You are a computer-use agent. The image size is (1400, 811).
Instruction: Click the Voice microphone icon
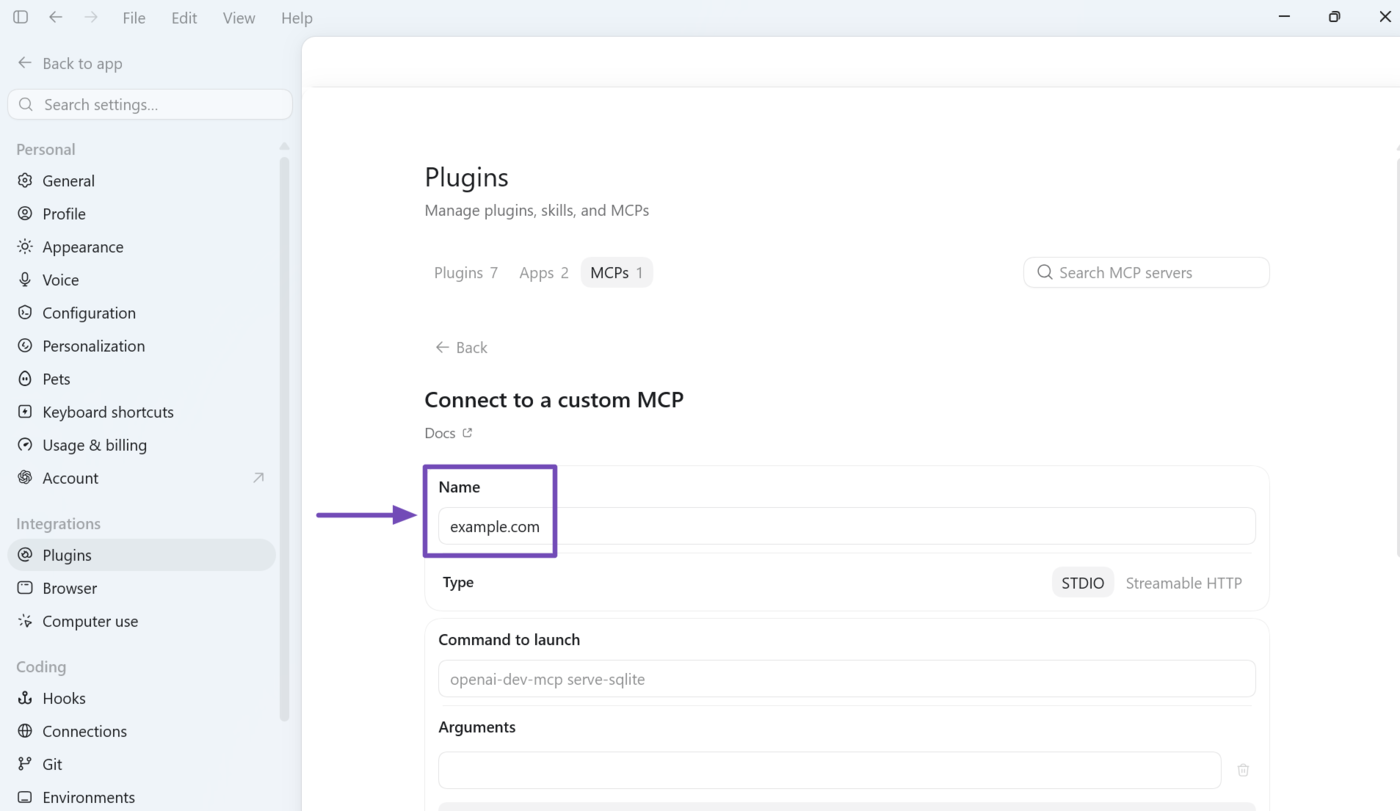coord(25,280)
